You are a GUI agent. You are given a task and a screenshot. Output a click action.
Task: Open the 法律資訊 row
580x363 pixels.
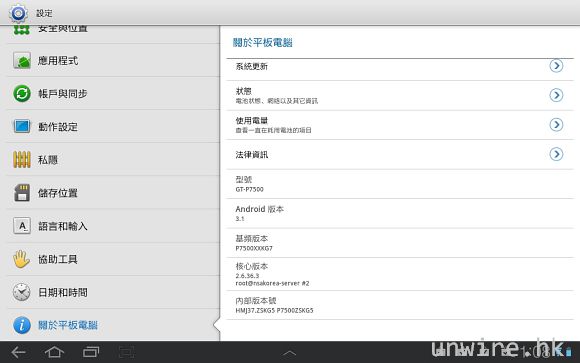point(400,155)
